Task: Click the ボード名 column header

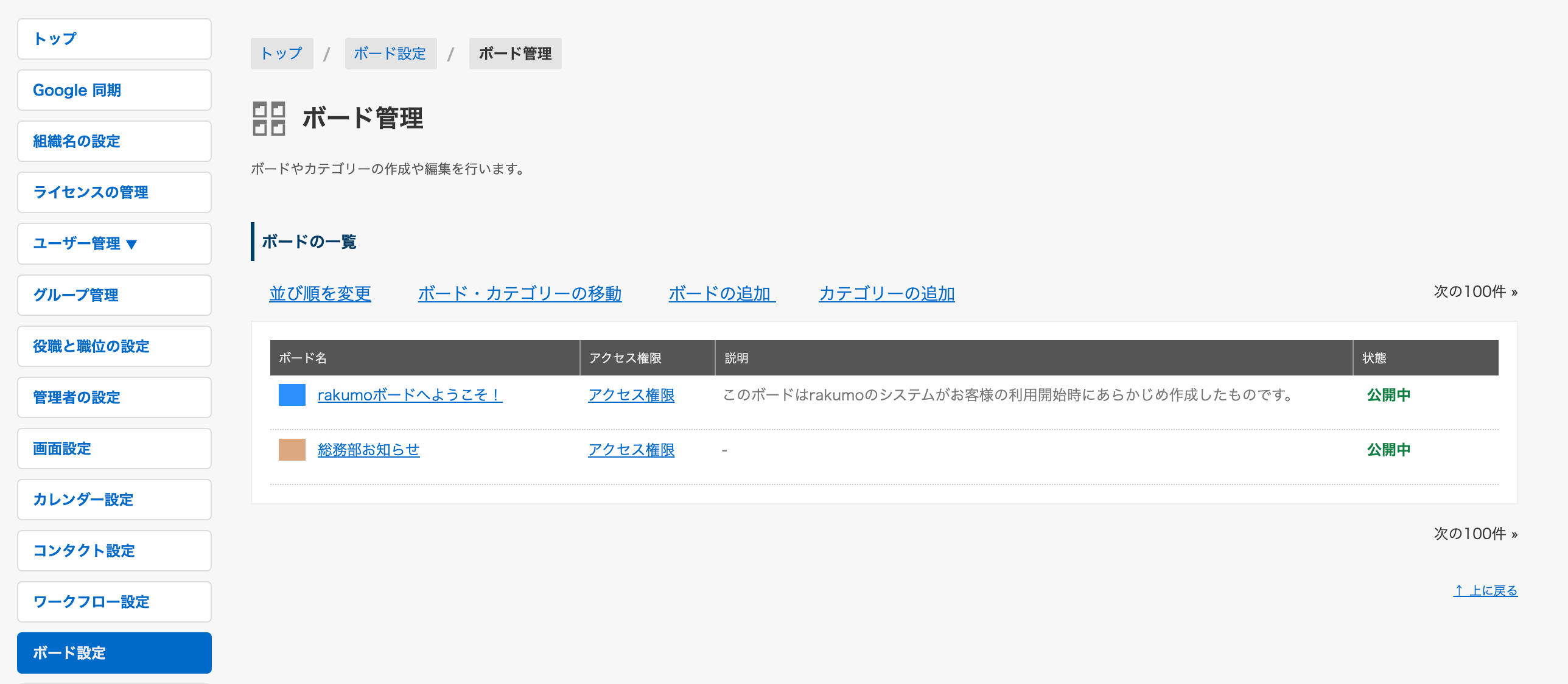Action: 425,358
